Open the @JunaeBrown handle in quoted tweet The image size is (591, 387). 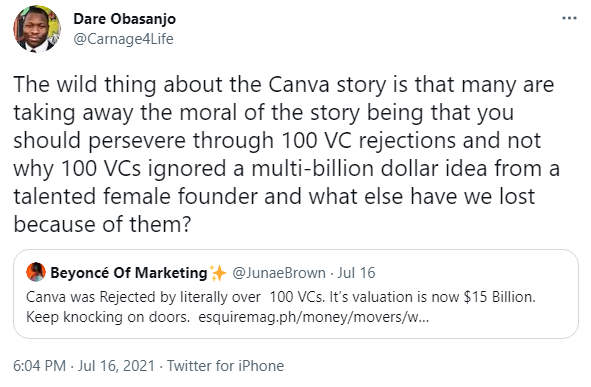tap(279, 272)
